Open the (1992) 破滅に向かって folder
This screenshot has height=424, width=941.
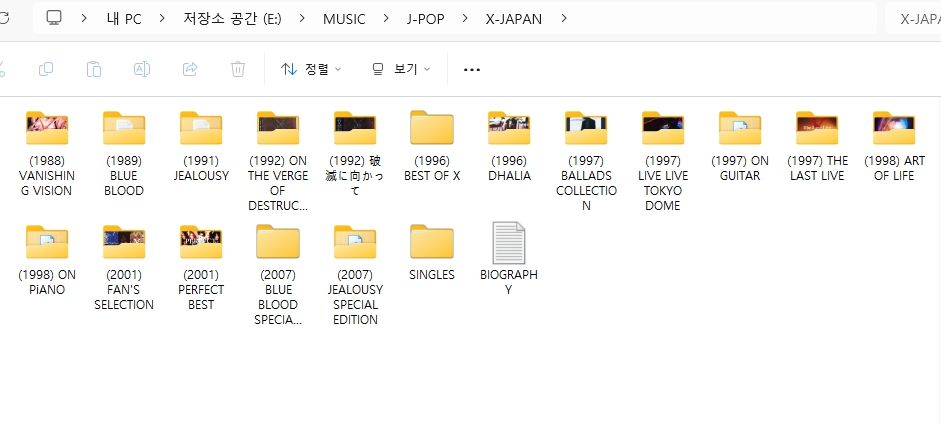(355, 153)
